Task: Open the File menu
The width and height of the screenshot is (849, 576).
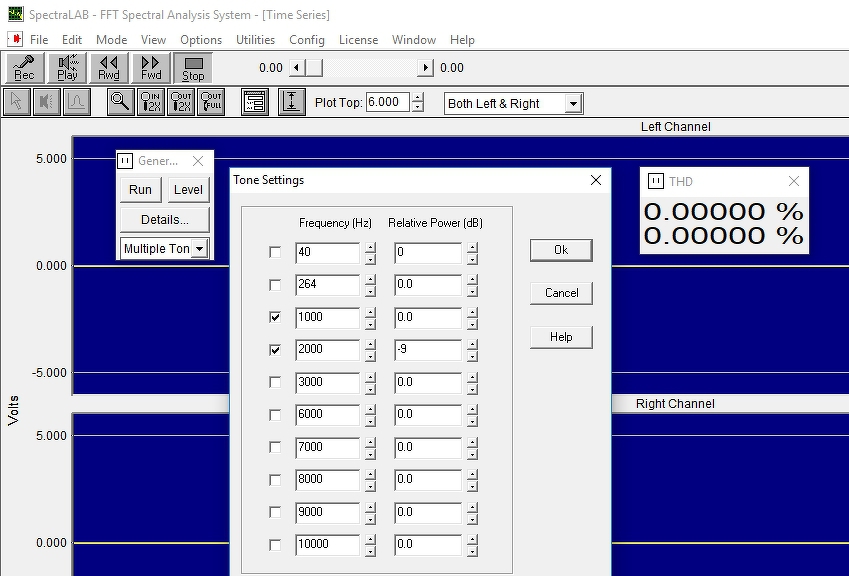Action: pos(39,40)
